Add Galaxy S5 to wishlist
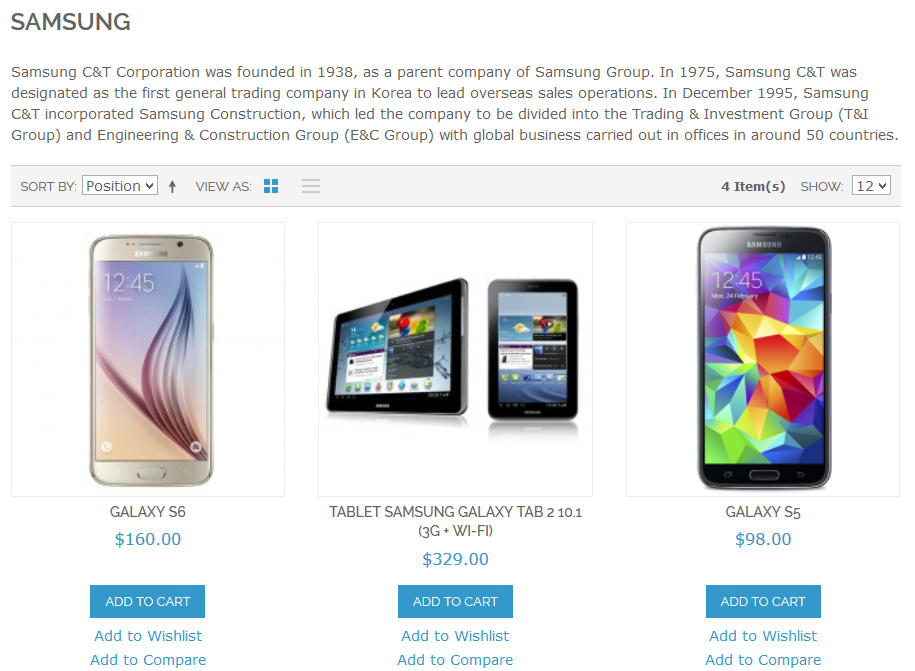 pos(763,636)
